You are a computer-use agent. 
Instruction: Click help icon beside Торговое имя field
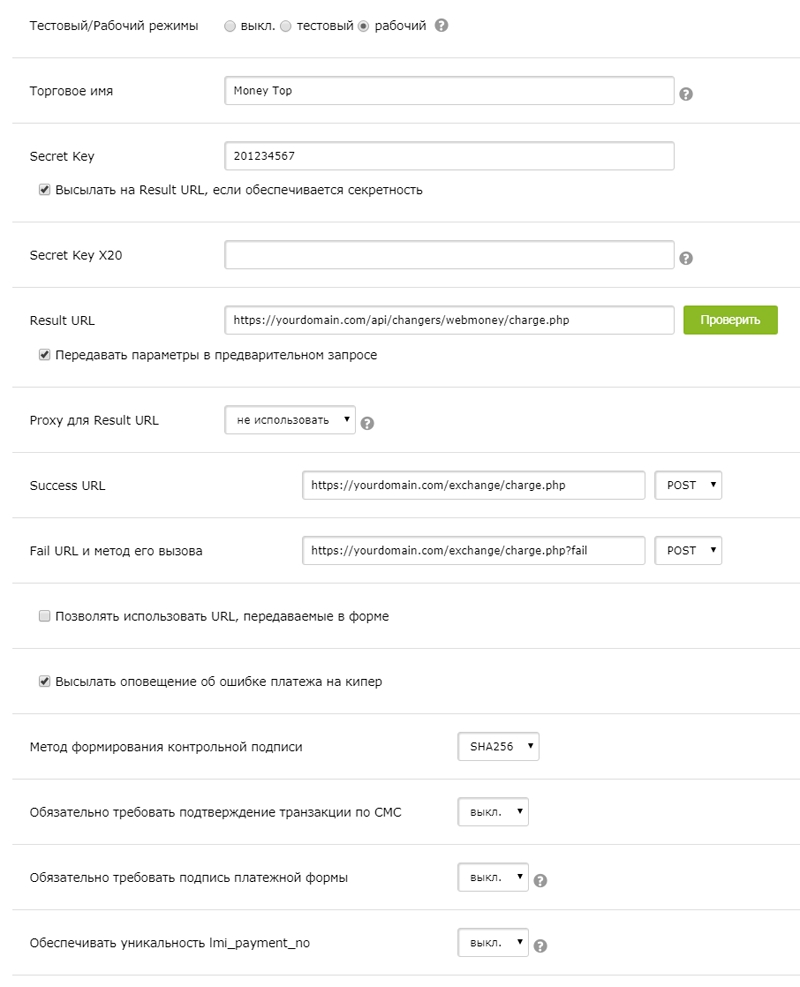pos(686,94)
